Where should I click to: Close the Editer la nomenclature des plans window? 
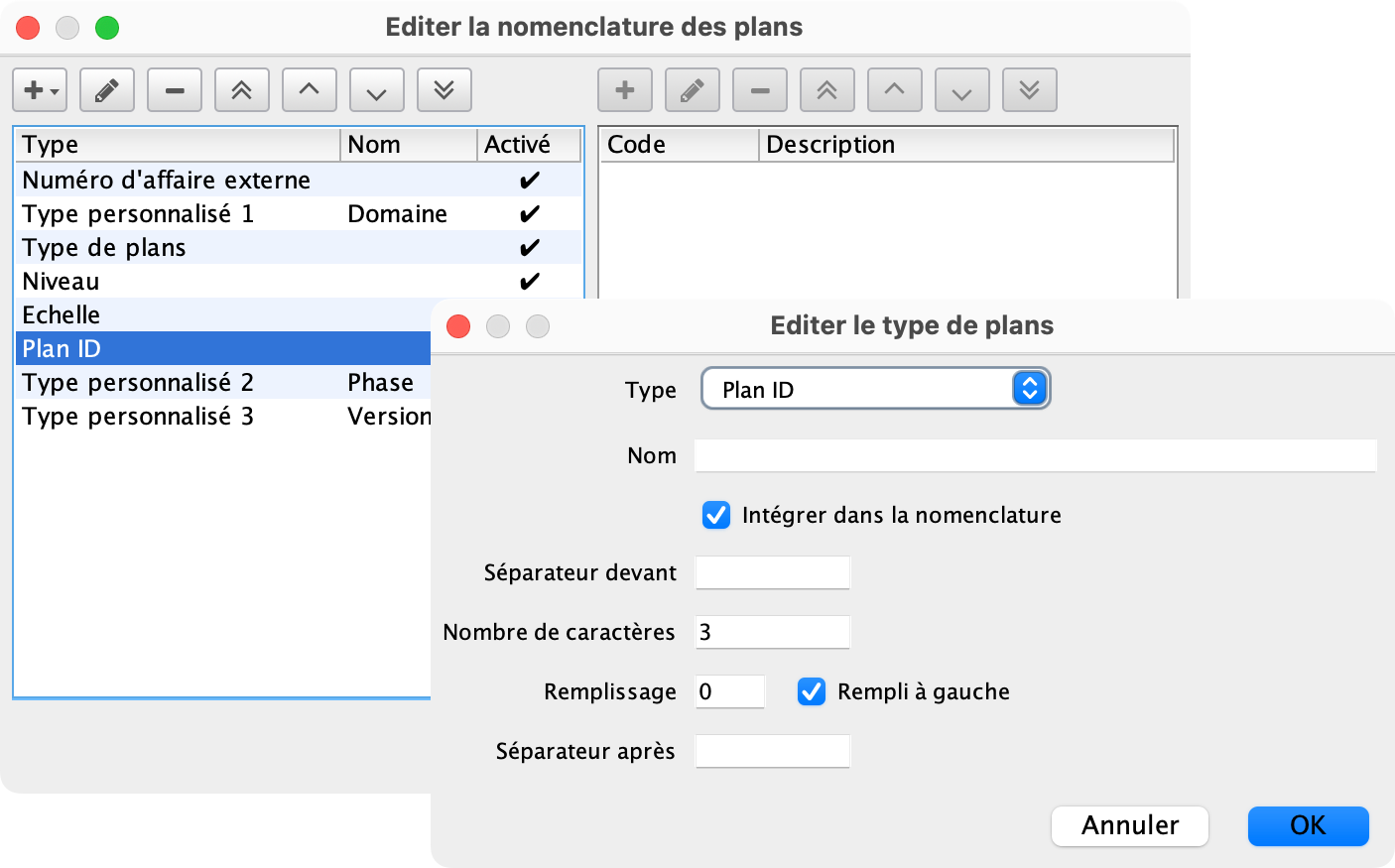[x=28, y=28]
